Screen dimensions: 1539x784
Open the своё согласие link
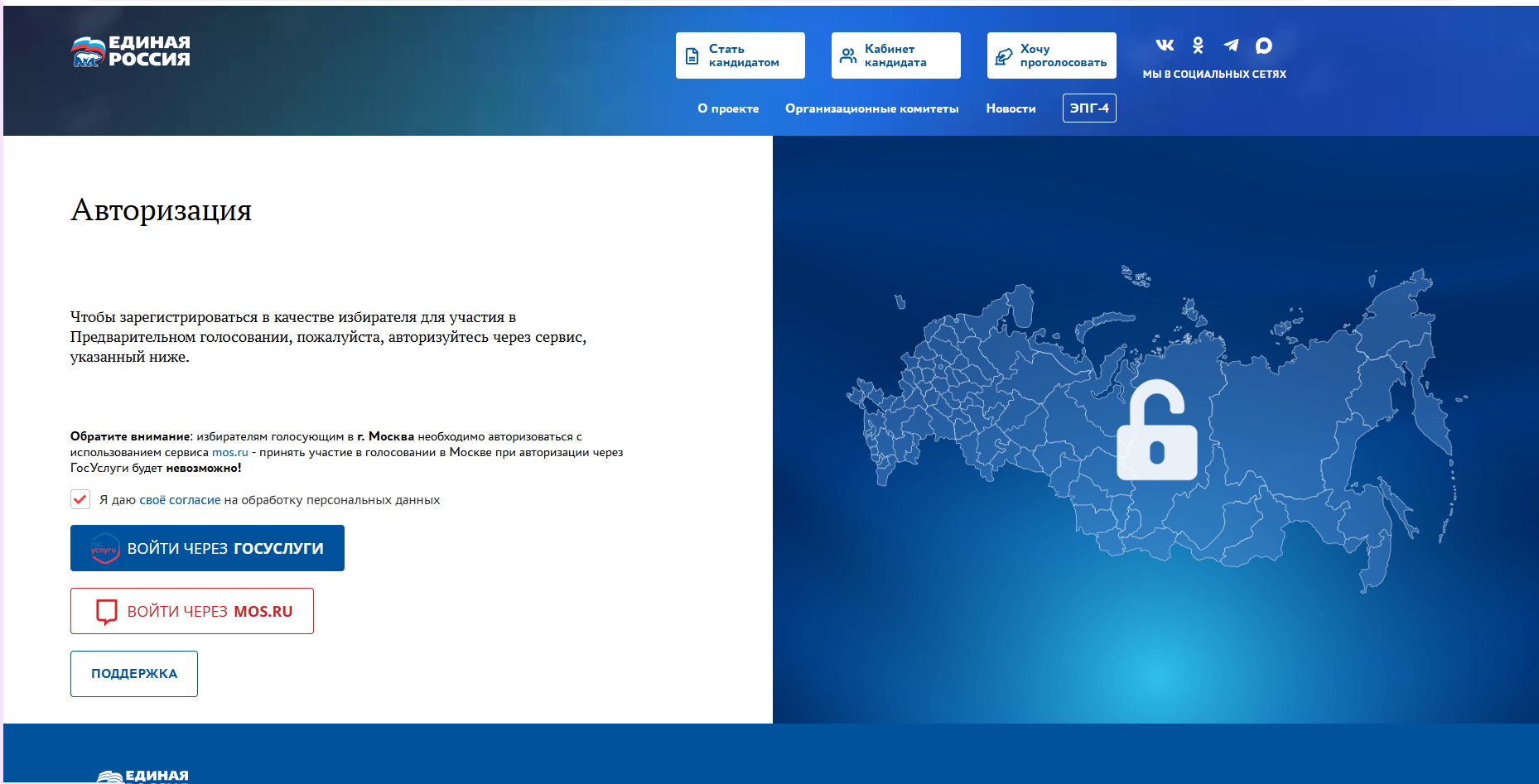pyautogui.click(x=180, y=500)
